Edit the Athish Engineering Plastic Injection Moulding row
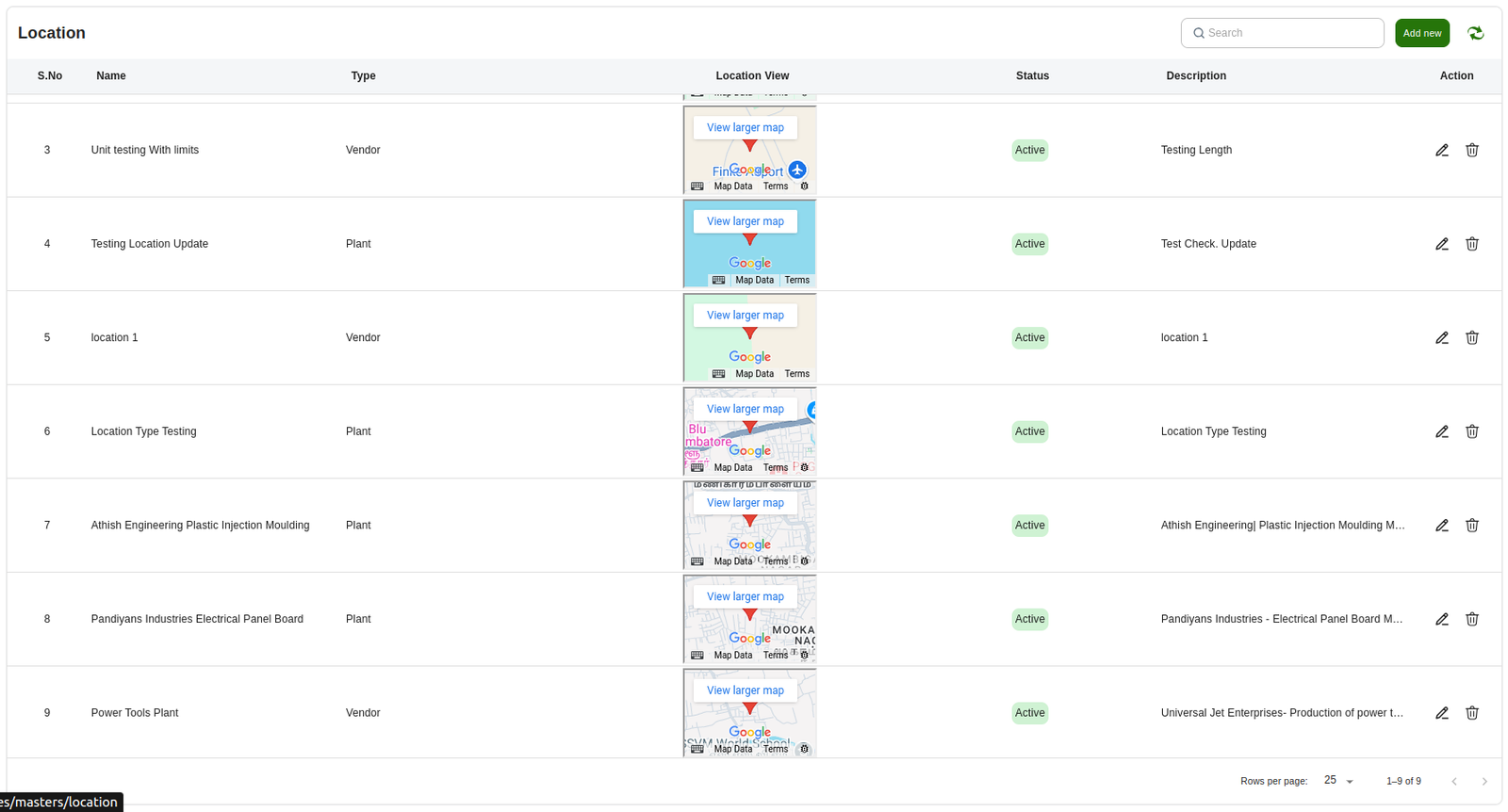1508x812 pixels. [1441, 526]
